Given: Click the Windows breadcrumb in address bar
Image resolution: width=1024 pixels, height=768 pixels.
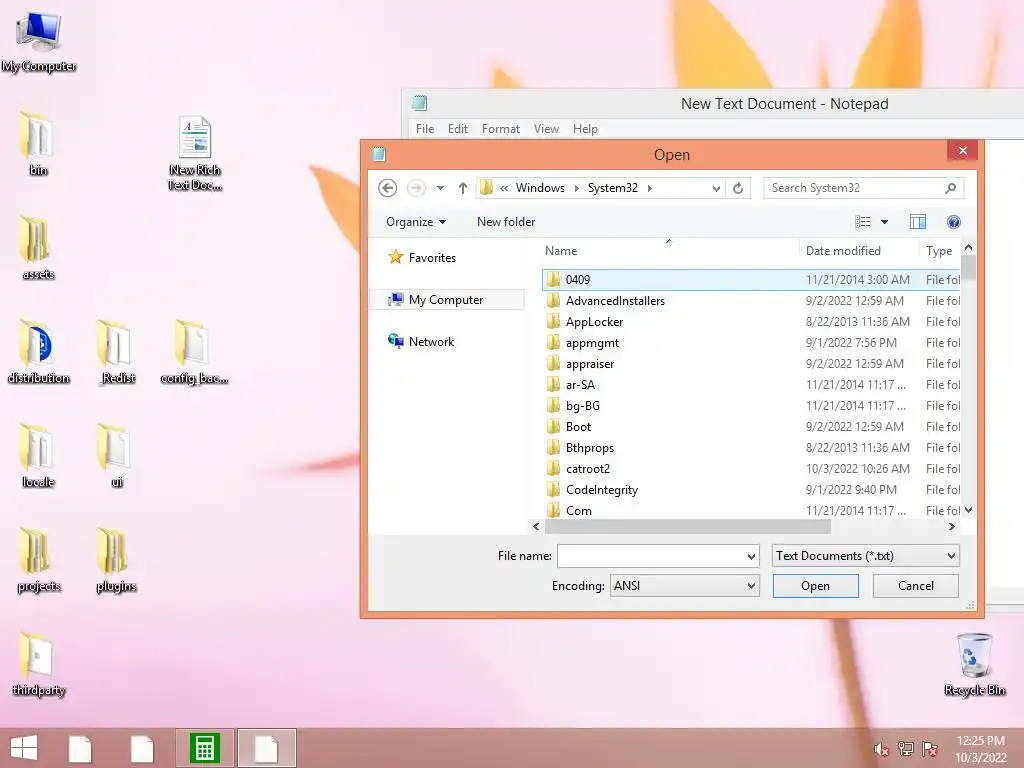Looking at the screenshot, I should click(540, 188).
